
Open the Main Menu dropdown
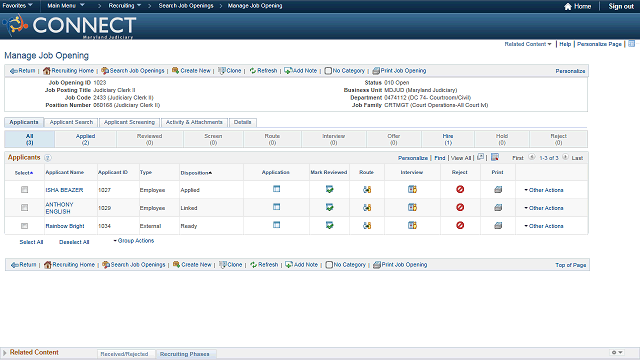pyautogui.click(x=66, y=6)
